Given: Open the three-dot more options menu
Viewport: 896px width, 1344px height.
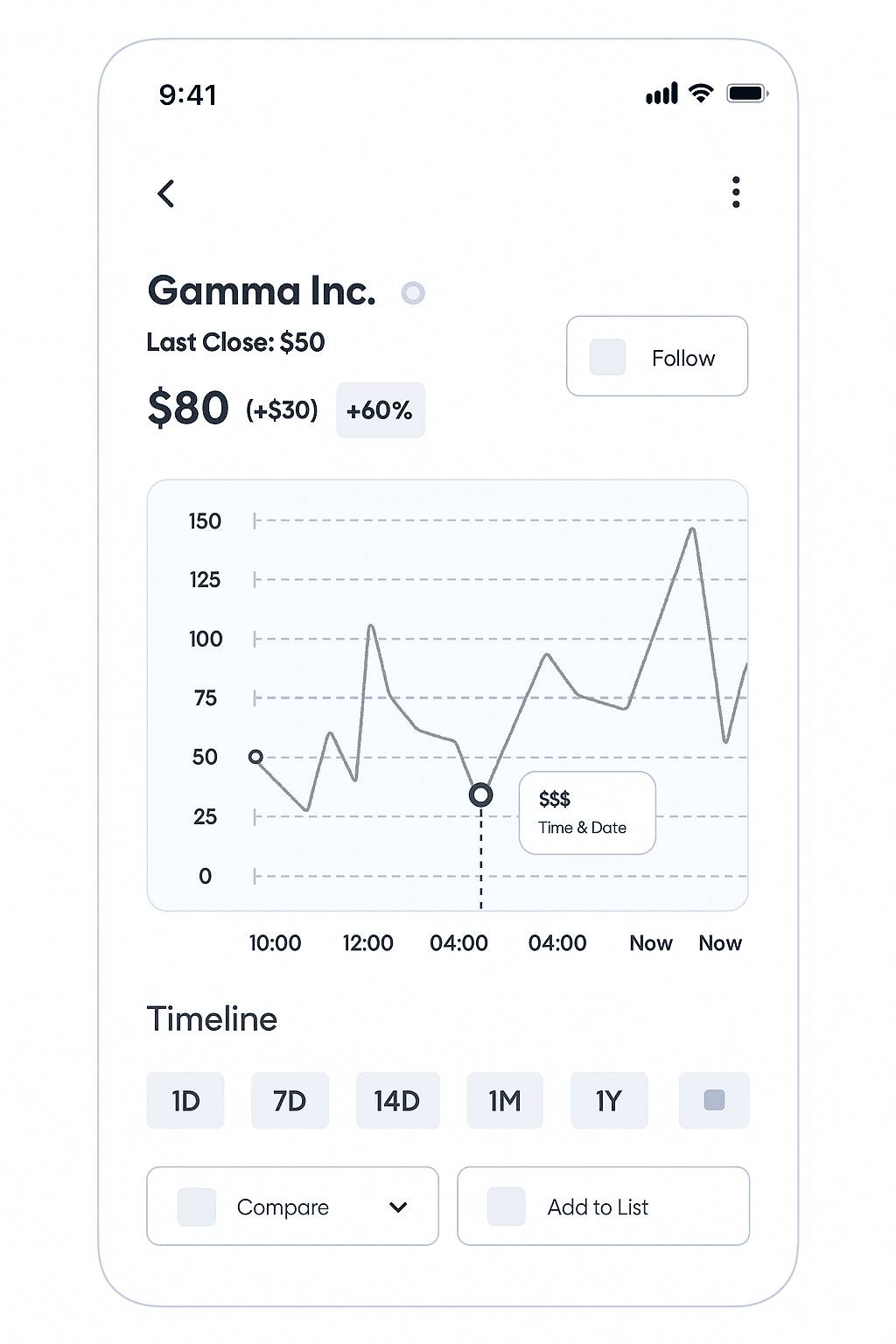Looking at the screenshot, I should point(736,192).
